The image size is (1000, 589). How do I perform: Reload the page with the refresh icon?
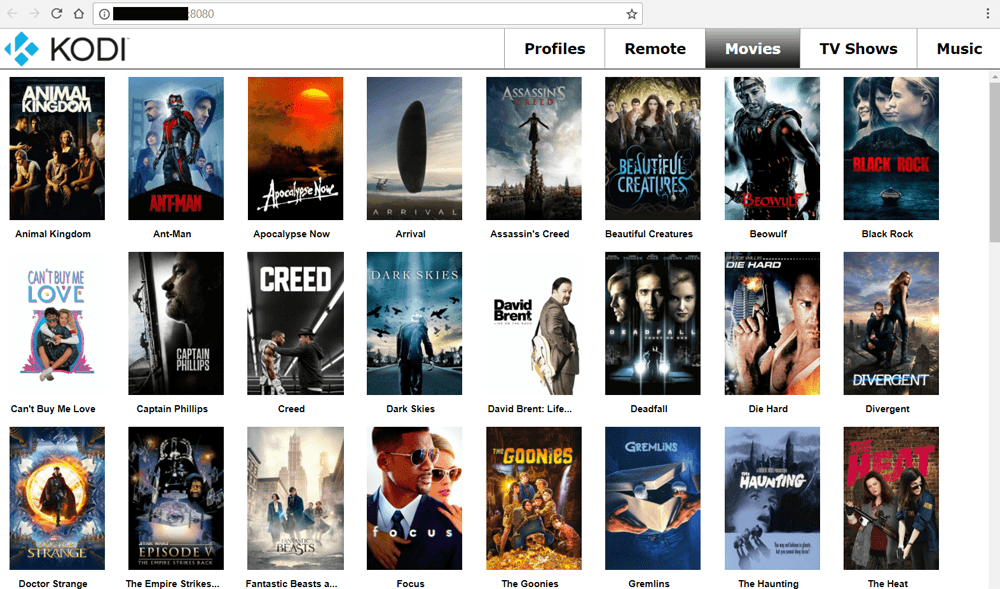coord(56,13)
